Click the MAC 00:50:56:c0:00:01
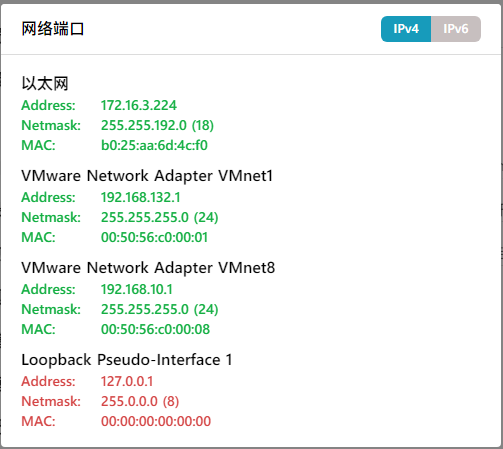This screenshot has width=503, height=449. (154, 237)
